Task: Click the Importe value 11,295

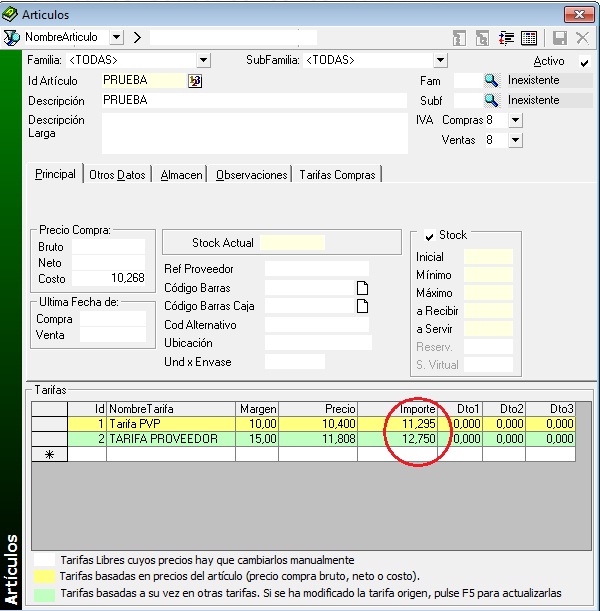Action: tap(397, 424)
